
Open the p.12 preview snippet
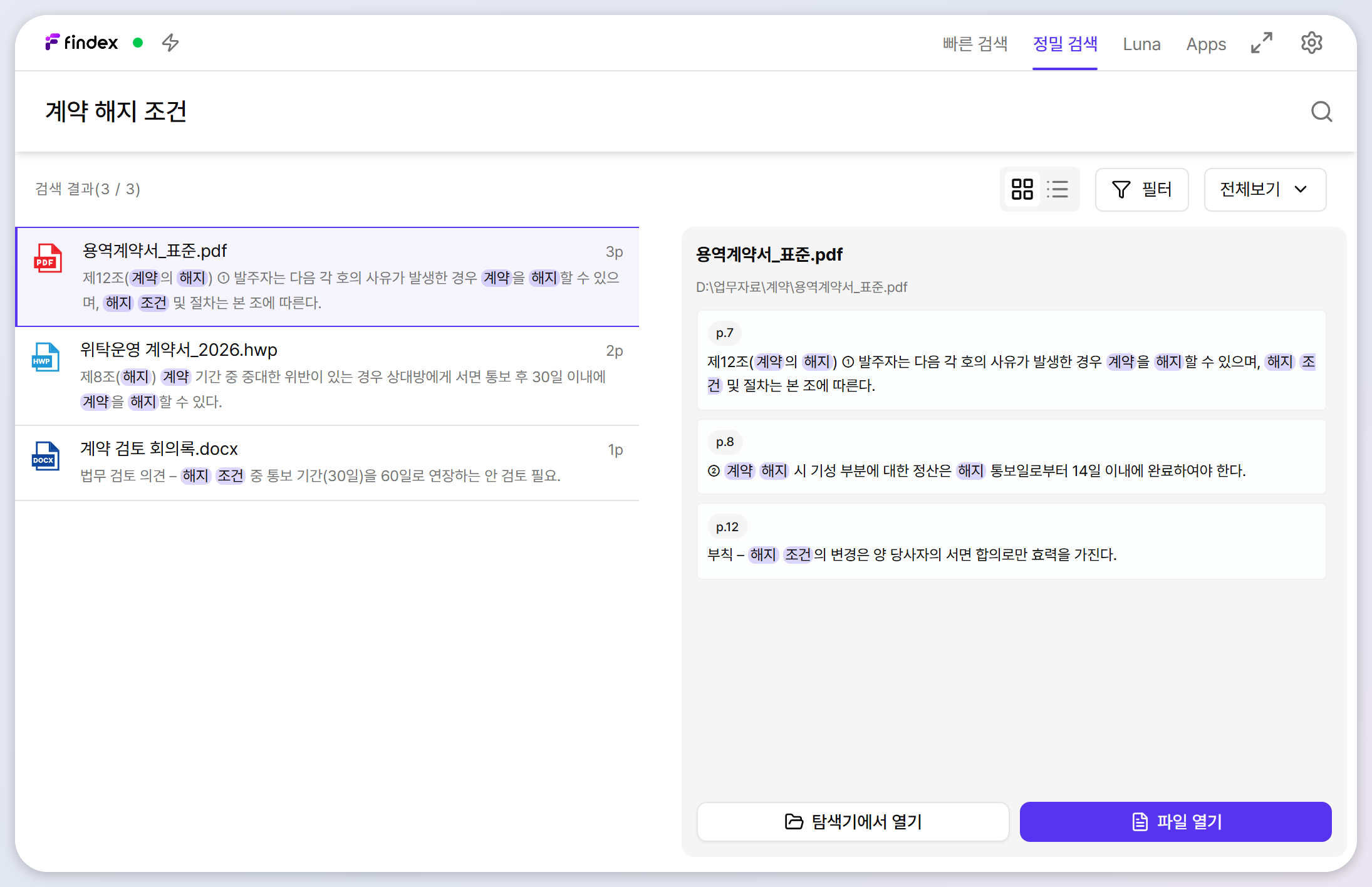(1012, 541)
